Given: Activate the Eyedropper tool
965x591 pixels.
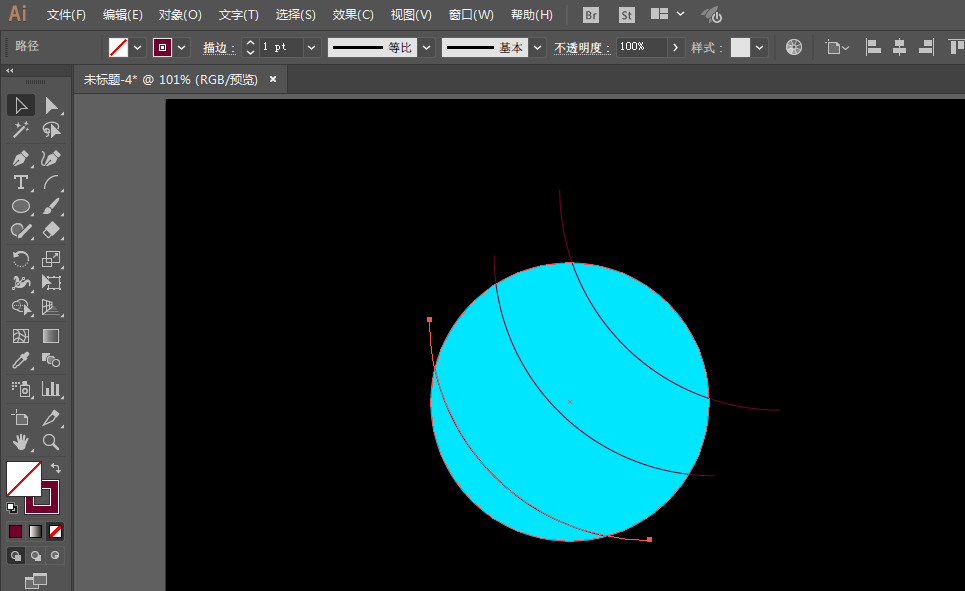Looking at the screenshot, I should (x=20, y=360).
